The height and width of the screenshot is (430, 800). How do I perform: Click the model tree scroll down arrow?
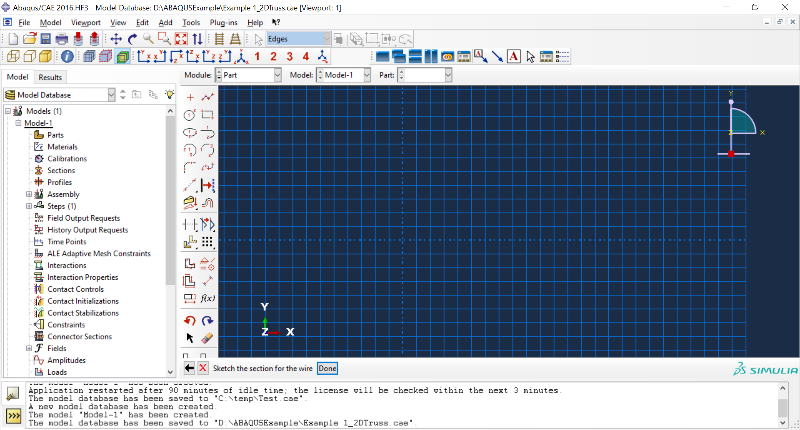coord(171,372)
